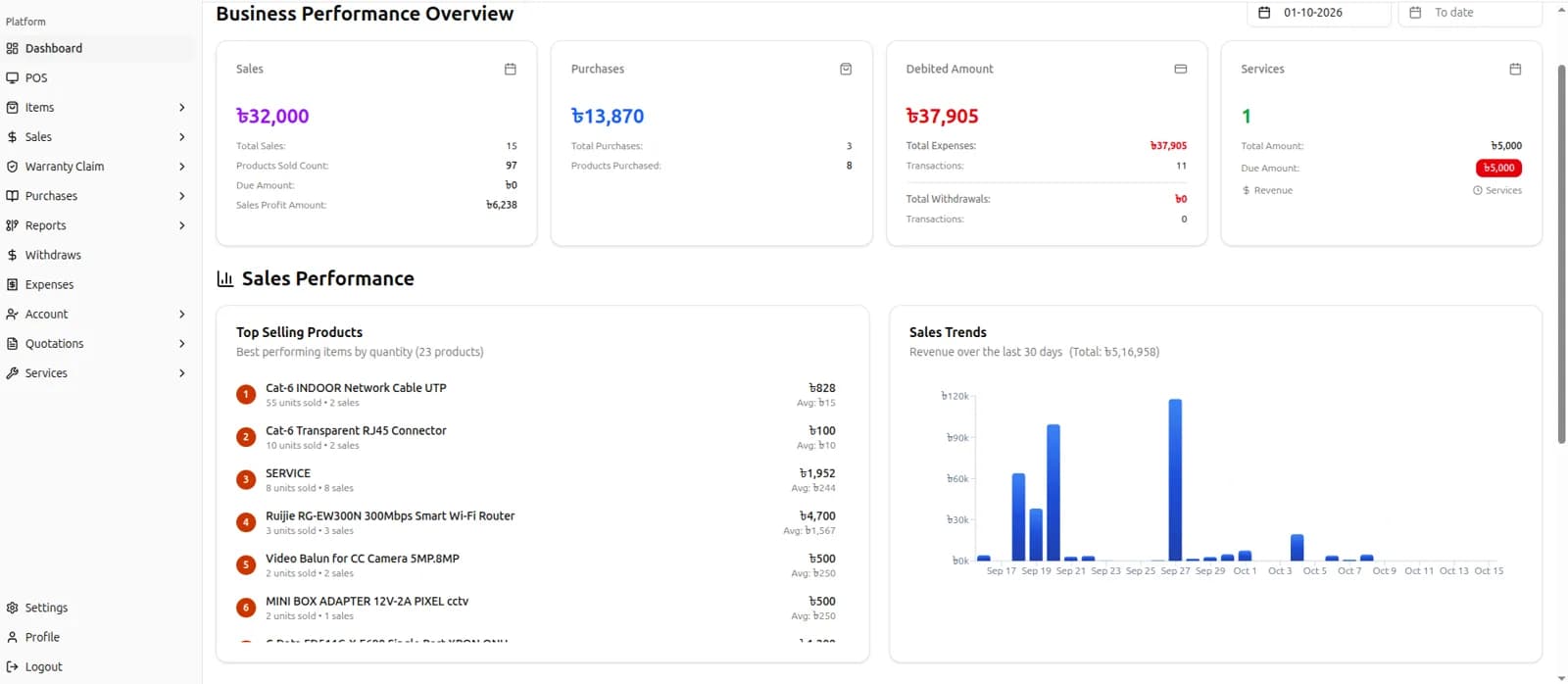1568x684 pixels.
Task: Expand the Sales submenu chevron
Action: point(182,137)
